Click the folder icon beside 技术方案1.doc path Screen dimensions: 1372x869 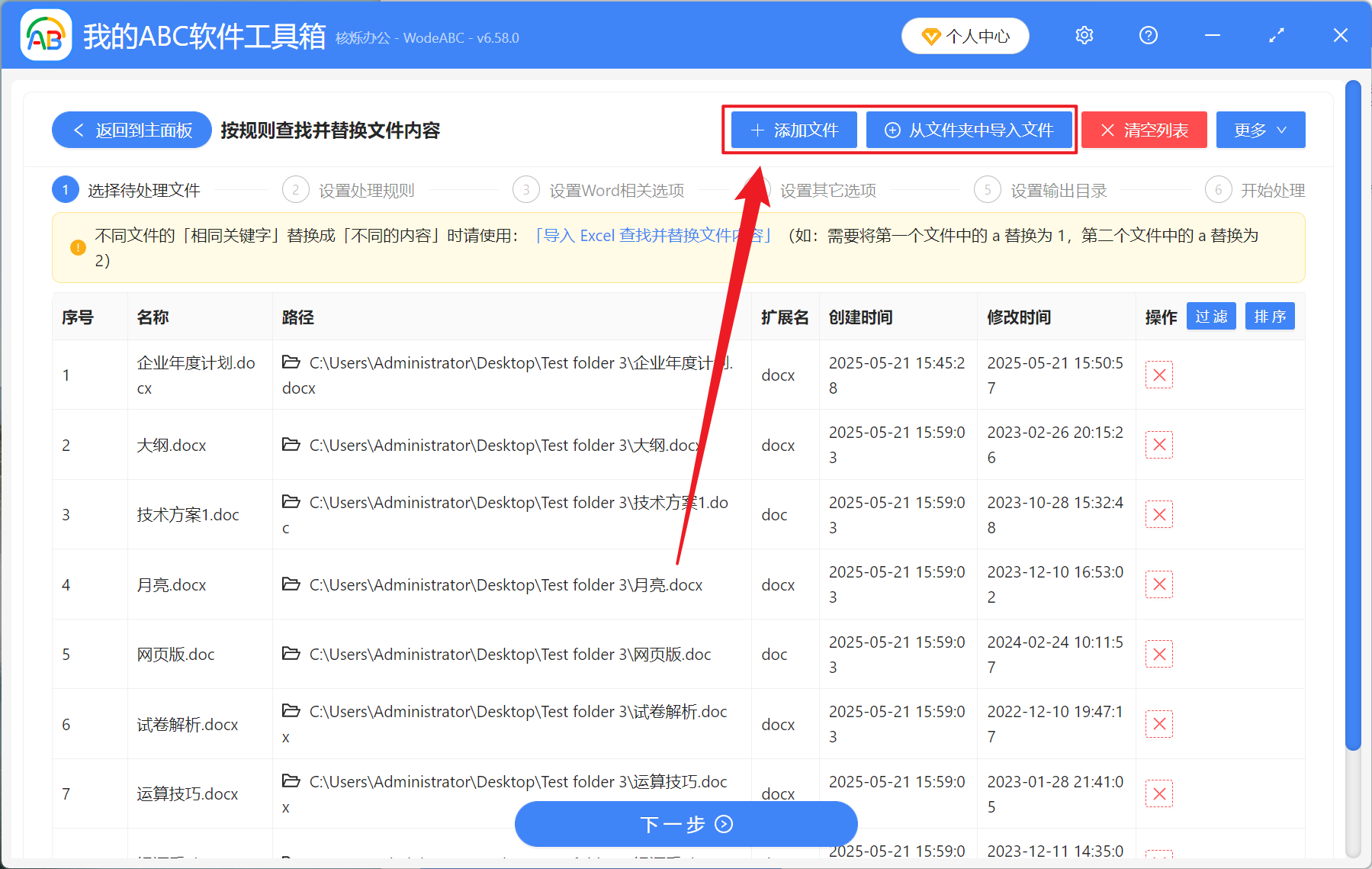pos(291,502)
